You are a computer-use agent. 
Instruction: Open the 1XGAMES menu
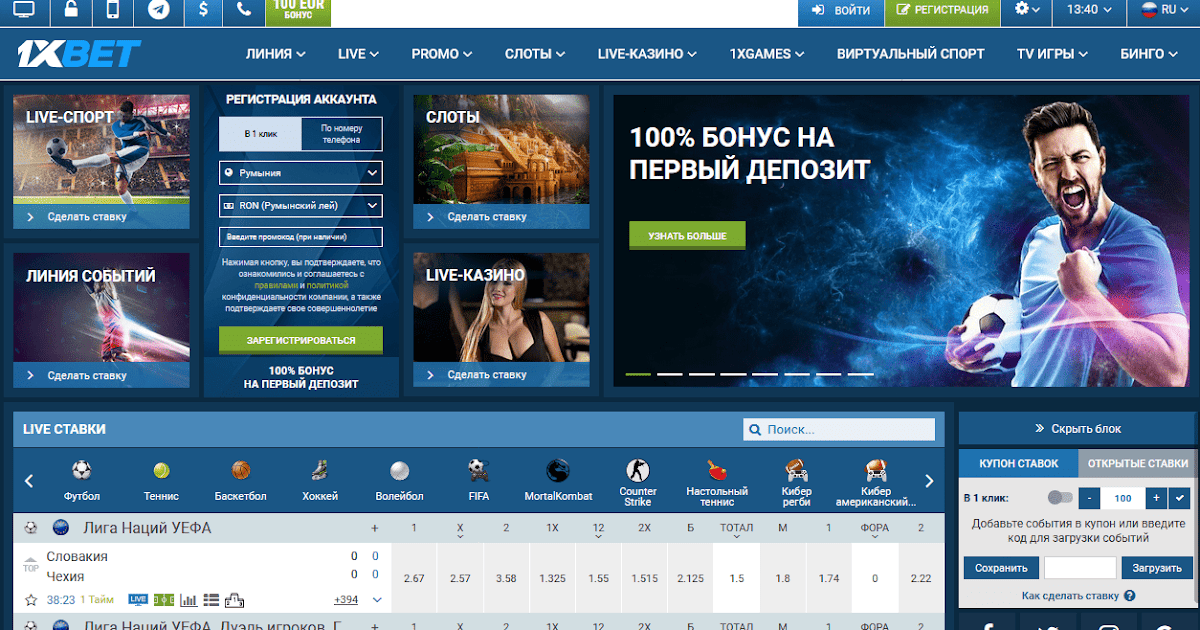[767, 54]
